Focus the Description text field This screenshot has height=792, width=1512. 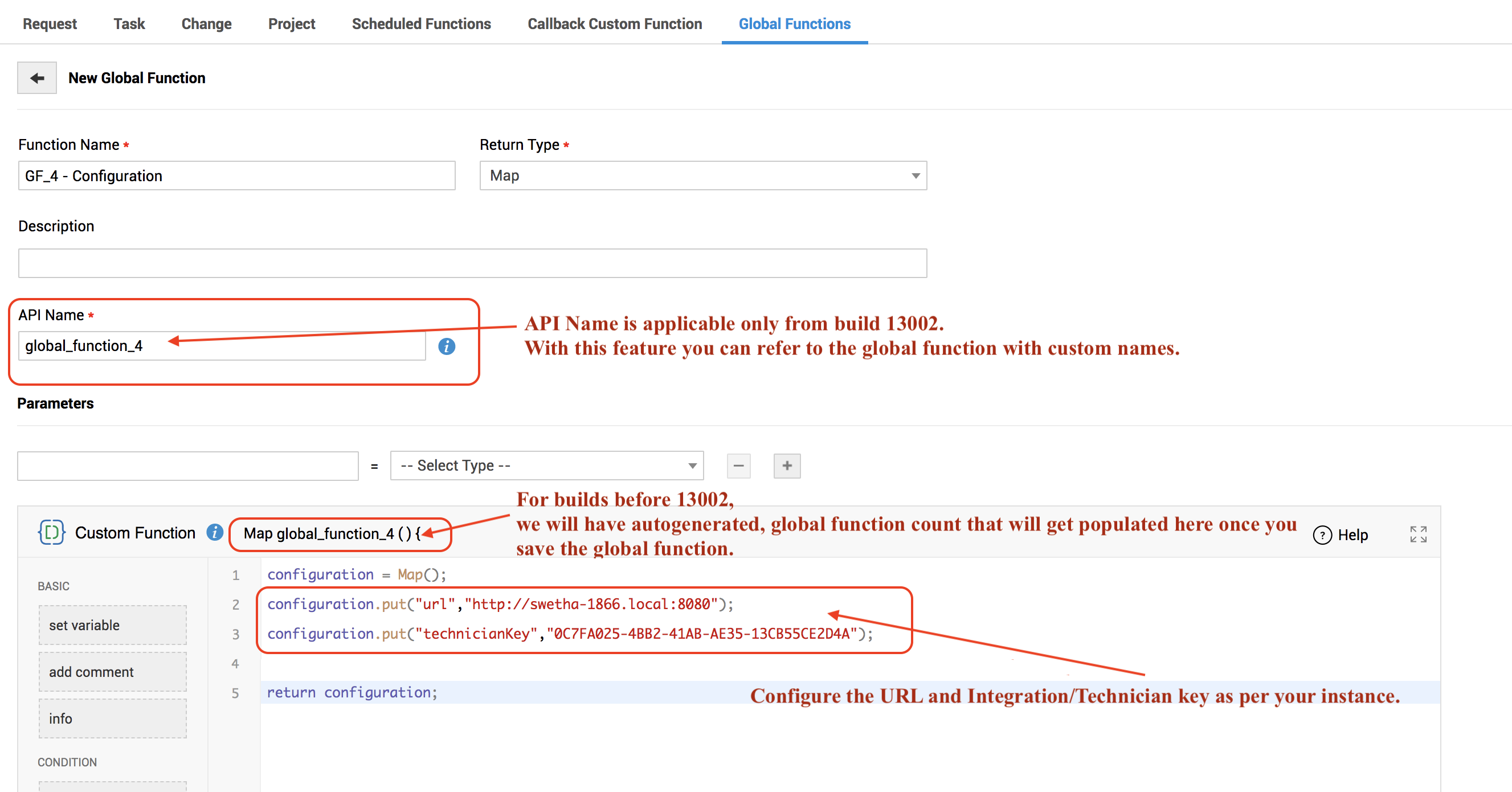pos(472,263)
